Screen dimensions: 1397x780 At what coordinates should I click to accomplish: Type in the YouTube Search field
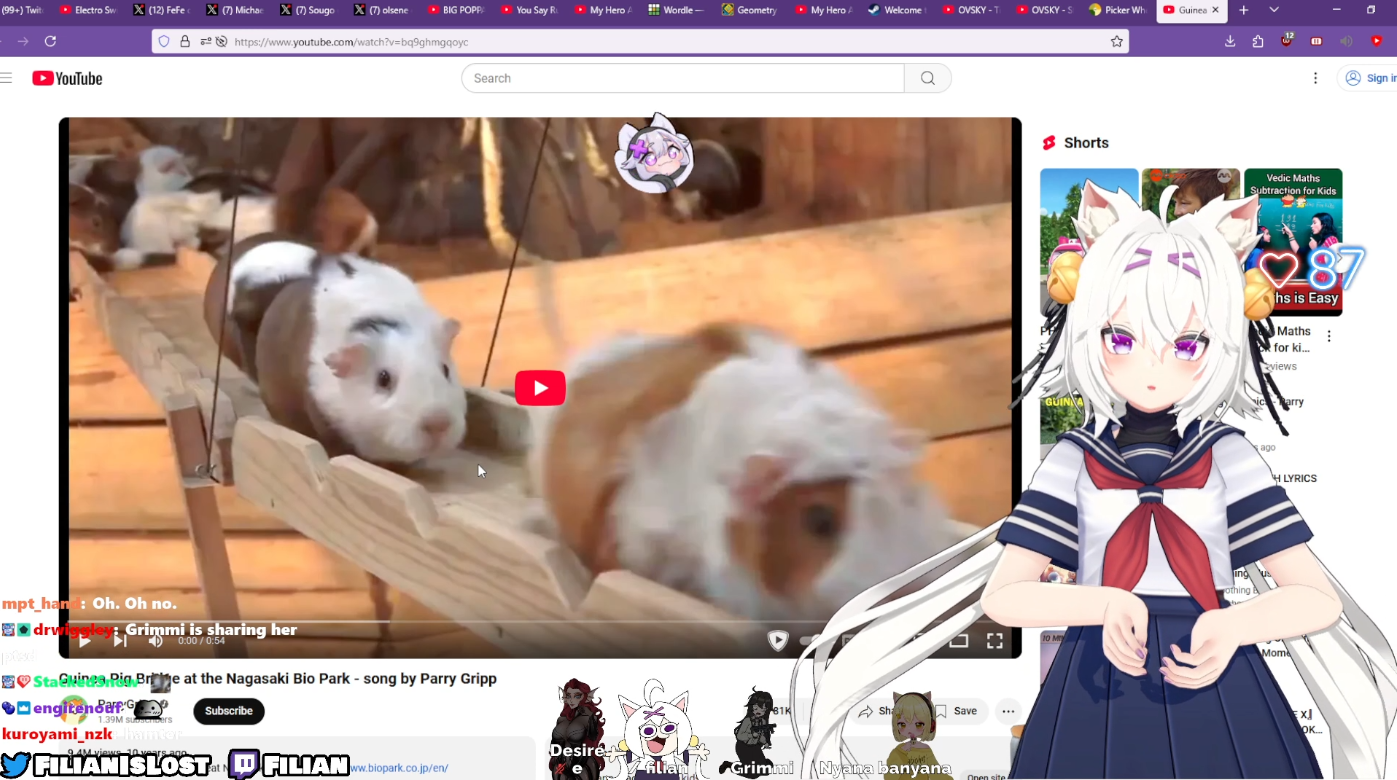(x=683, y=78)
